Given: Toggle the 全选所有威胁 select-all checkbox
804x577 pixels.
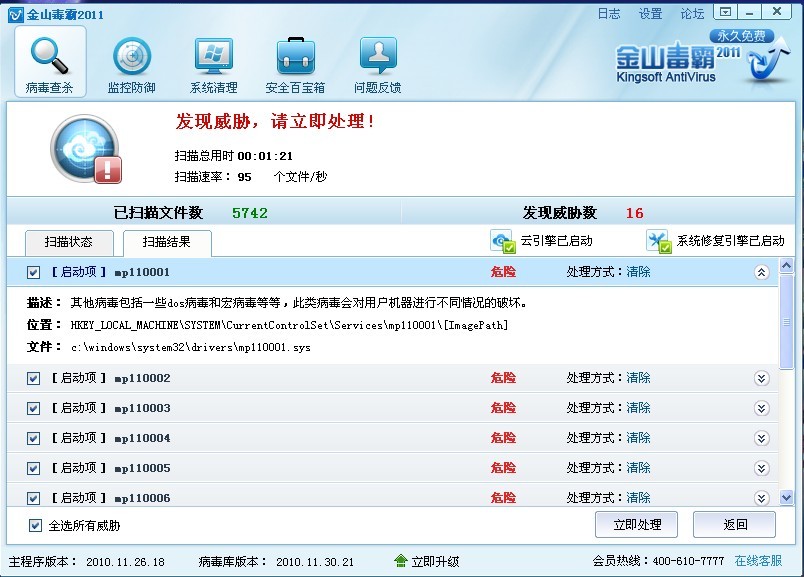Looking at the screenshot, I should coord(35,525).
